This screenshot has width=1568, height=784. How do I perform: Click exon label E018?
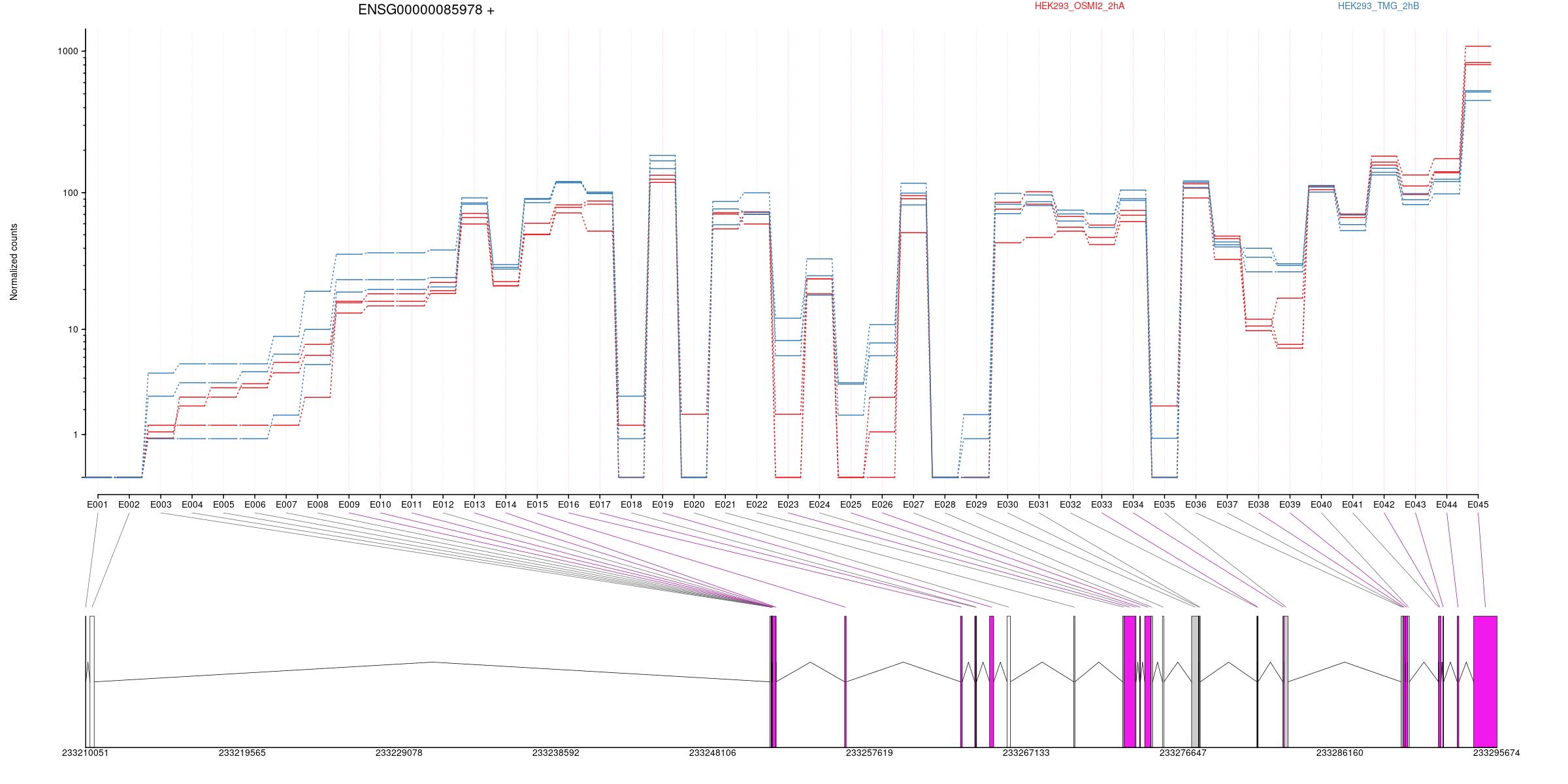[x=631, y=504]
